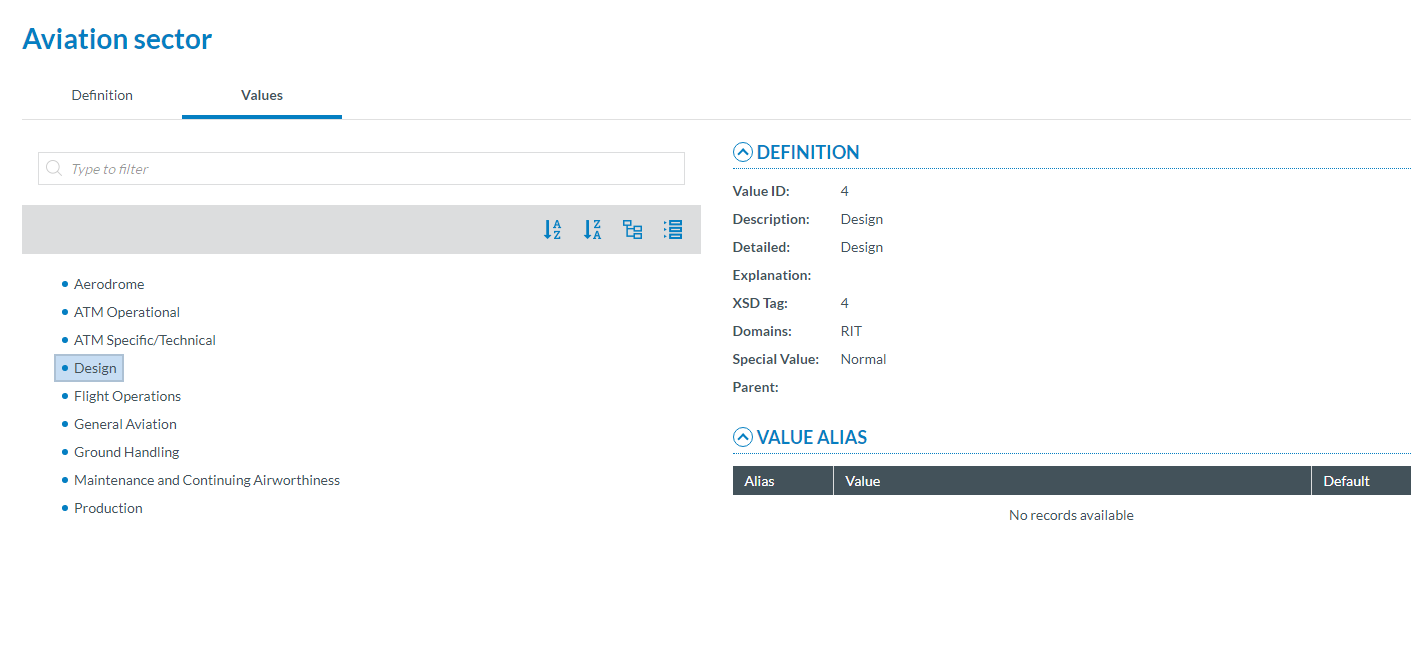The width and height of the screenshot is (1426, 664).
Task: Sort values A to Z ascending
Action: pos(552,230)
